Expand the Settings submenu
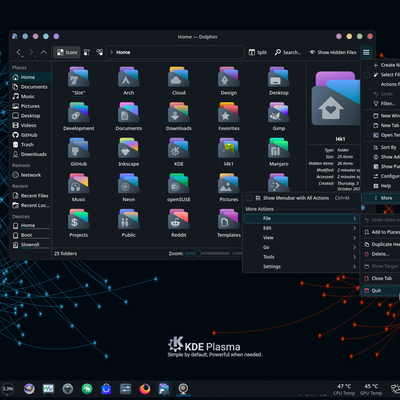Image resolution: width=400 pixels, height=400 pixels. [301, 267]
